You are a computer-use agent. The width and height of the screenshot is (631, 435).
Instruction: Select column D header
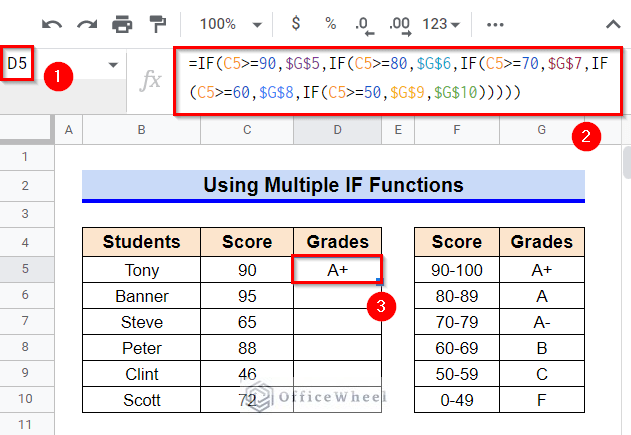point(337,129)
